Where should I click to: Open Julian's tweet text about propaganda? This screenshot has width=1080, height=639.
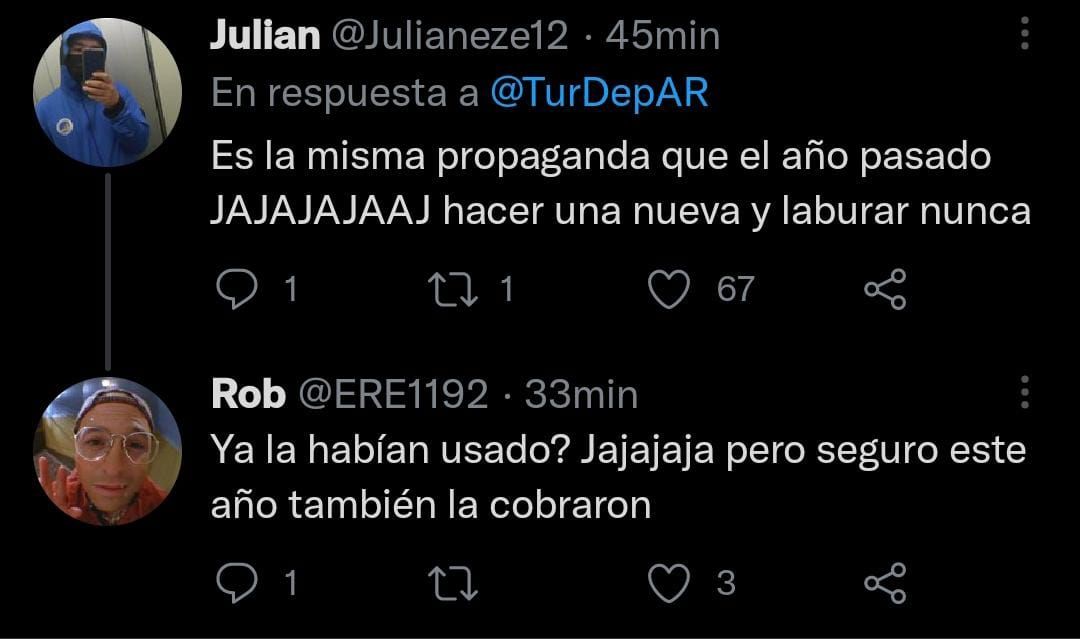620,183
